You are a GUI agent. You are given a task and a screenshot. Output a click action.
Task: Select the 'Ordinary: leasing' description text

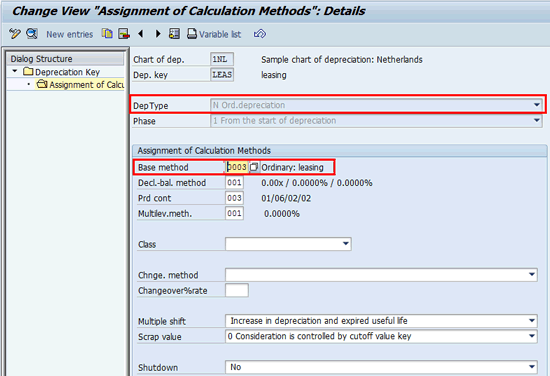[x=292, y=167]
